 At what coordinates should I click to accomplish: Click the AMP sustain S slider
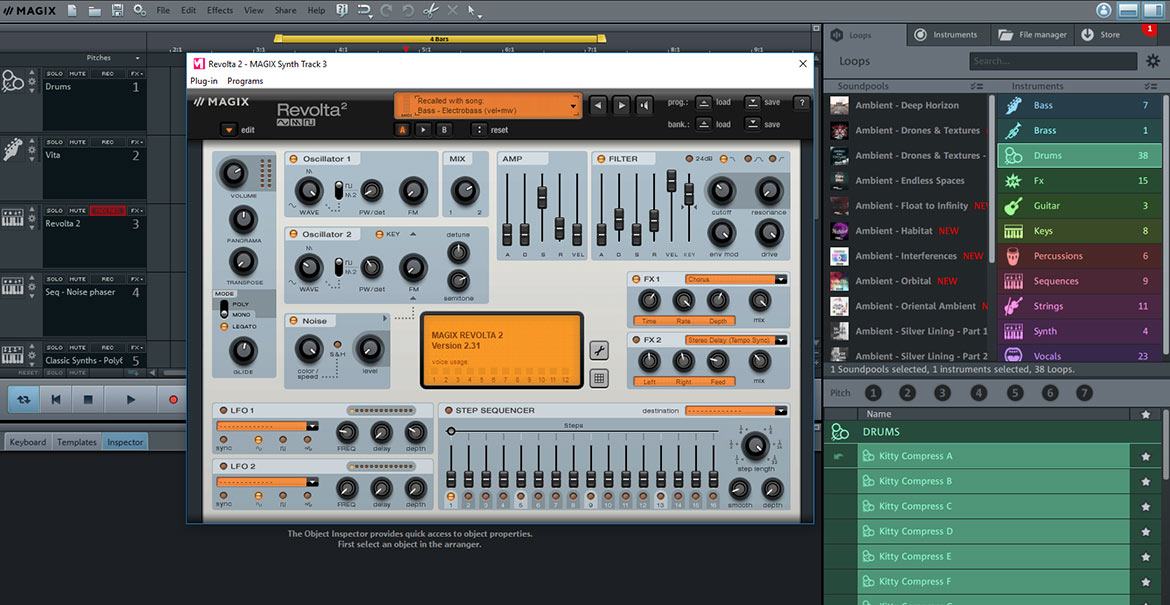click(542, 197)
